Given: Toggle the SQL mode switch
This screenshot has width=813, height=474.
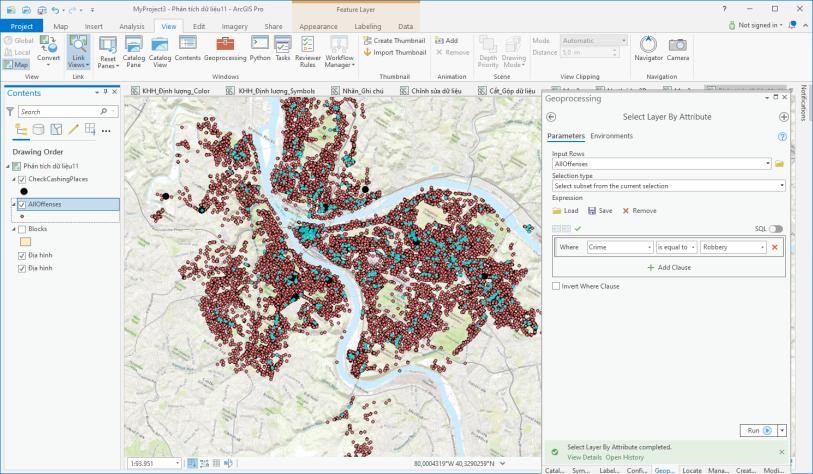Looking at the screenshot, I should (776, 229).
